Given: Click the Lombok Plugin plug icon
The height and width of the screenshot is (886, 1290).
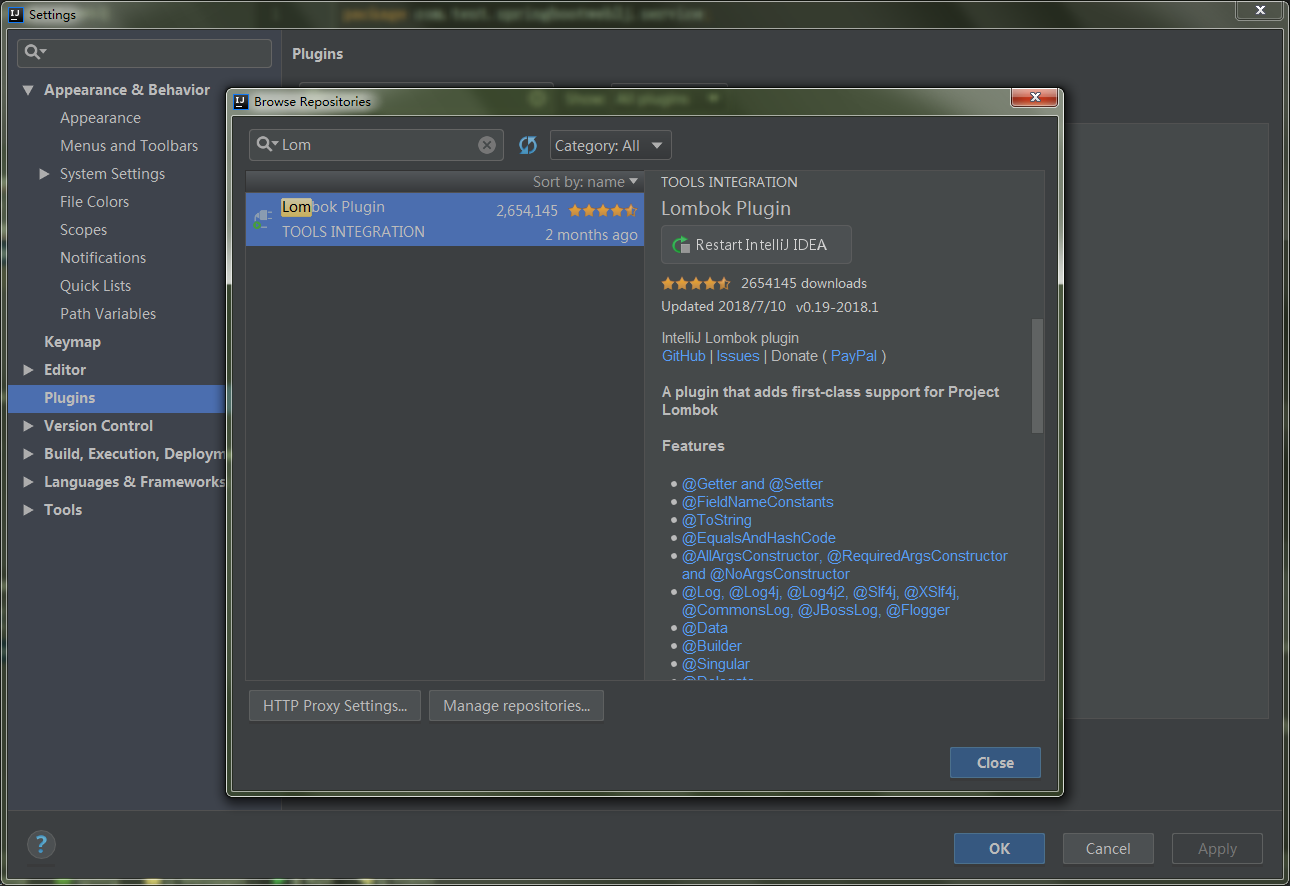Looking at the screenshot, I should [262, 219].
